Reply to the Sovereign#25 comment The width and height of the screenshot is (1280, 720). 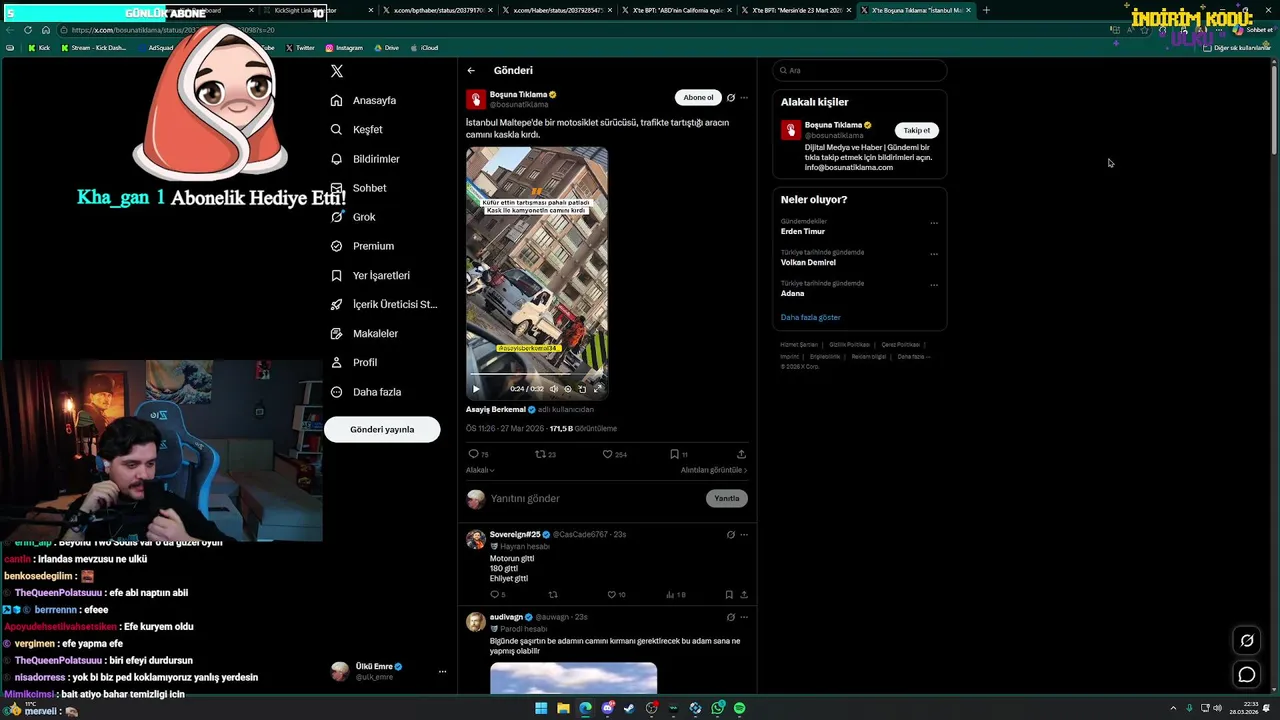tap(497, 595)
